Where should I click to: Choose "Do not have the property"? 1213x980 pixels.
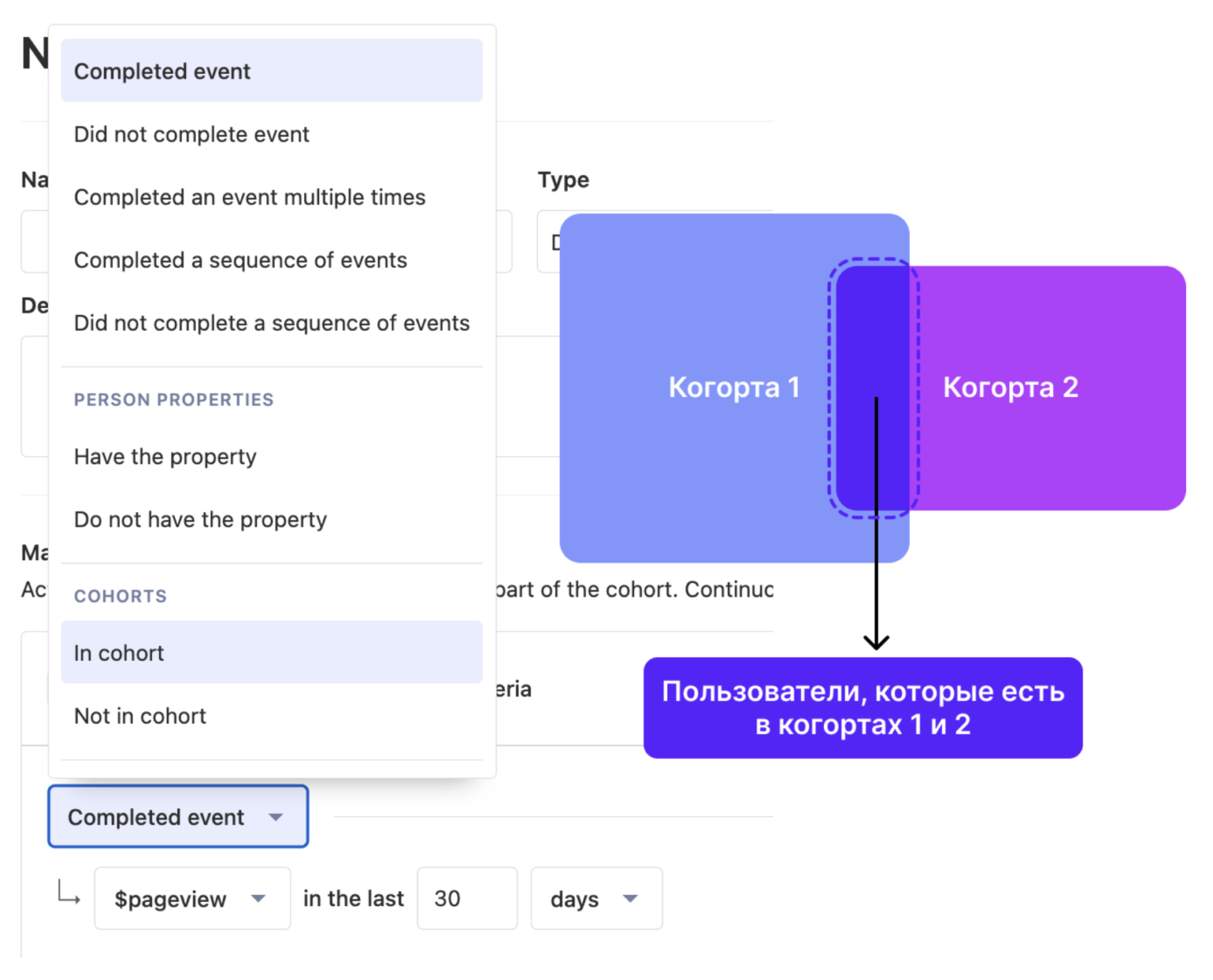270,519
